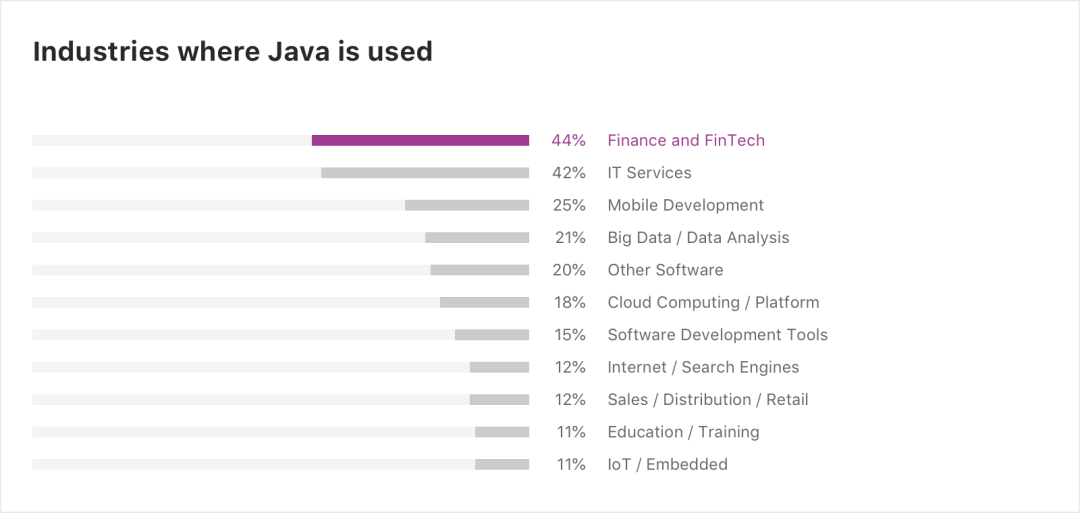Select the Mobile Development label
Screen dimensions: 1080x513
[685, 205]
